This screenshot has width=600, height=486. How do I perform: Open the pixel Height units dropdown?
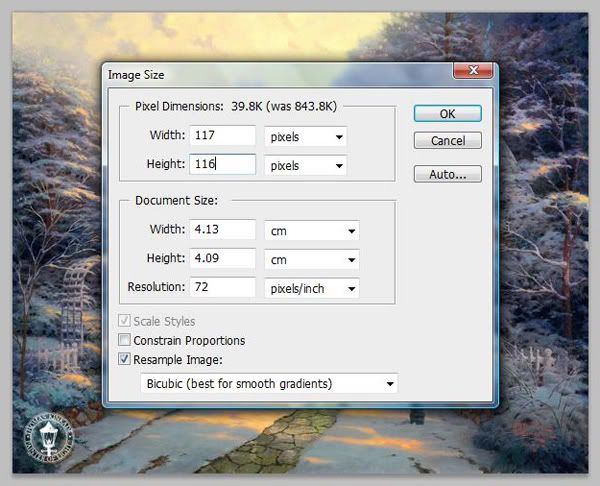click(x=305, y=166)
